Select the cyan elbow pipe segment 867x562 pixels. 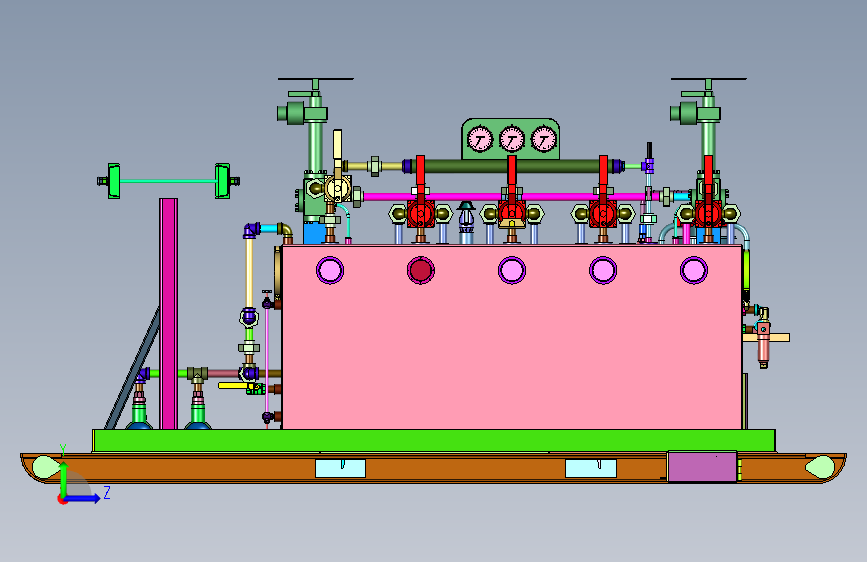pyautogui.click(x=268, y=228)
